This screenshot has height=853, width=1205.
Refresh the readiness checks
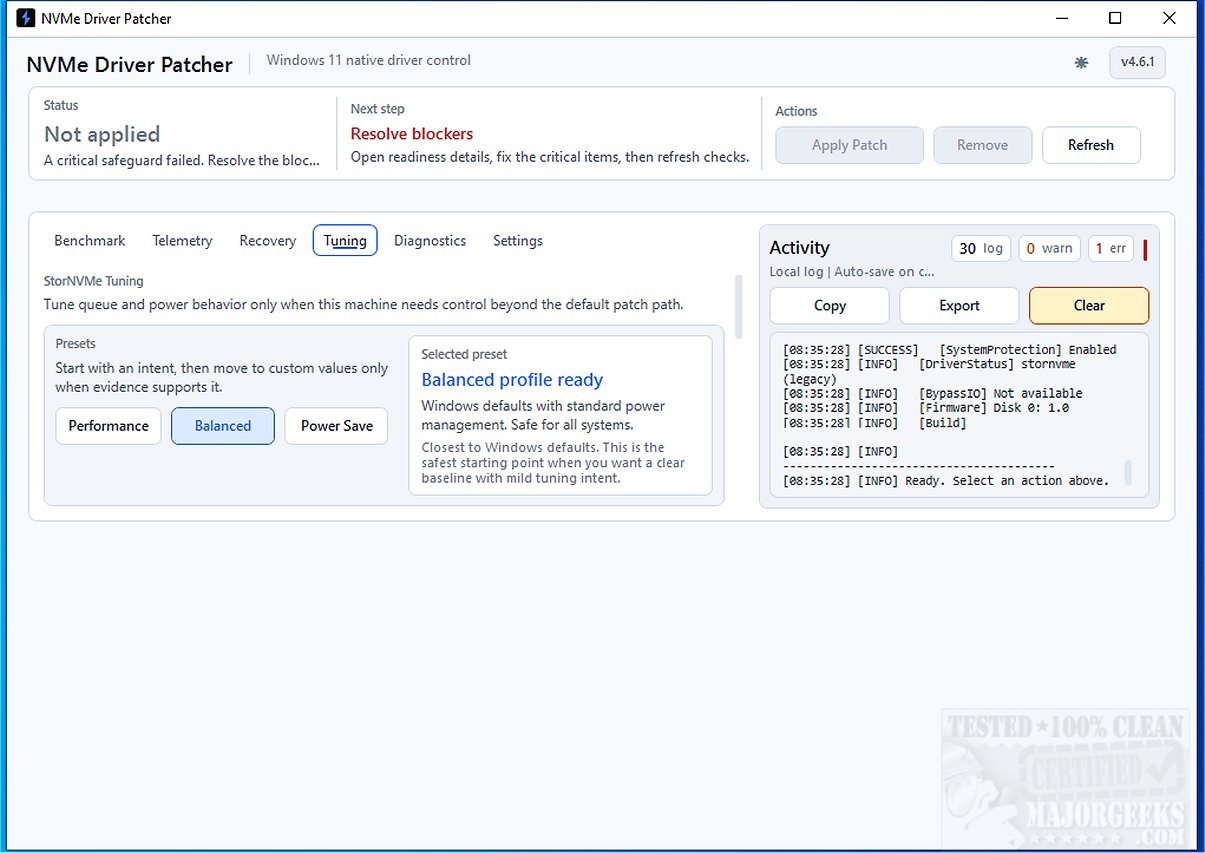[1090, 145]
